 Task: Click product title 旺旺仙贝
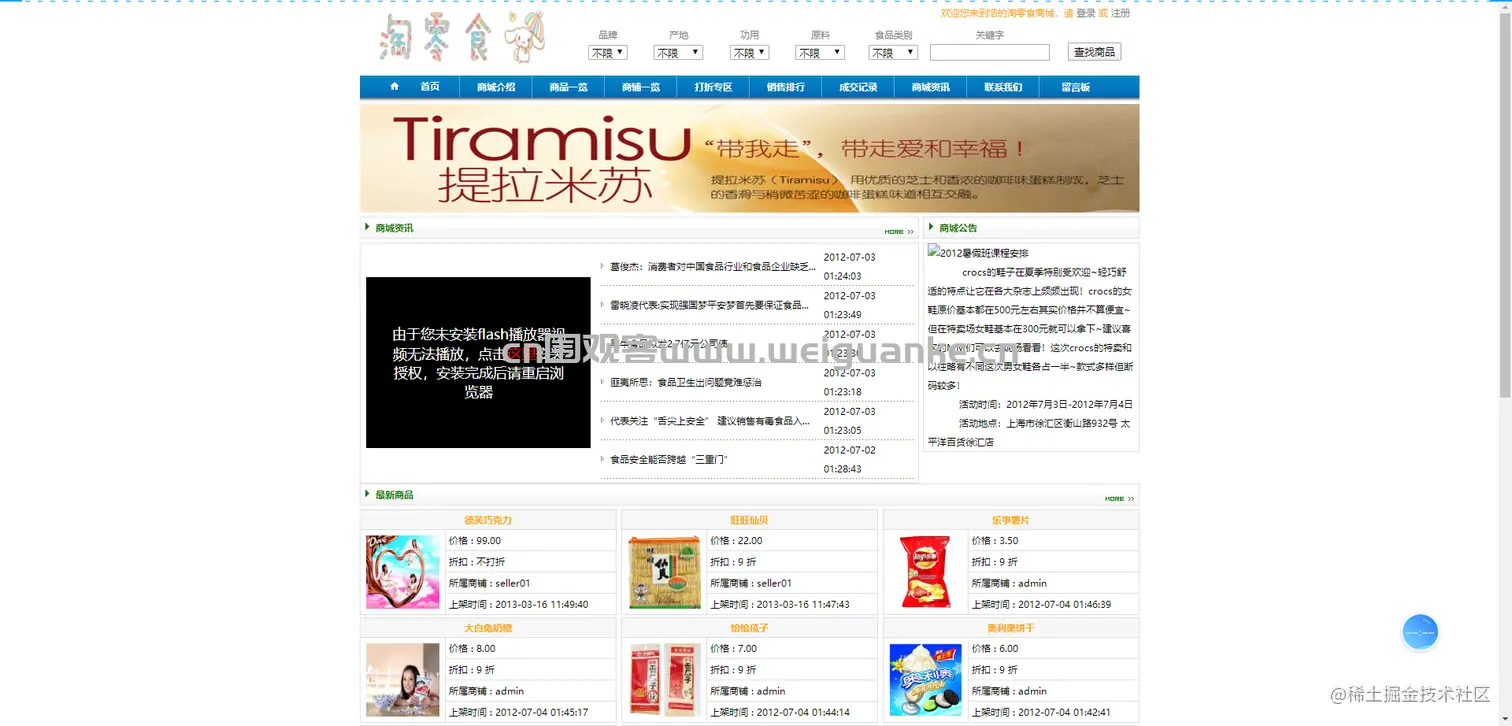point(749,520)
